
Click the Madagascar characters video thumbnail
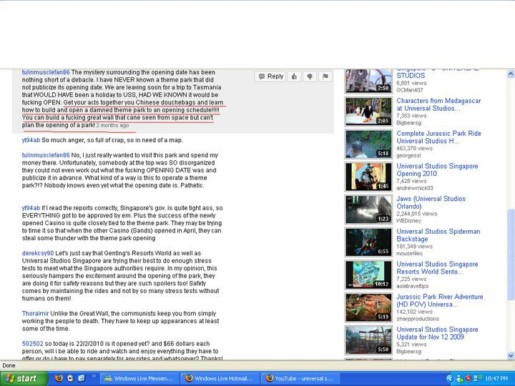click(x=368, y=111)
